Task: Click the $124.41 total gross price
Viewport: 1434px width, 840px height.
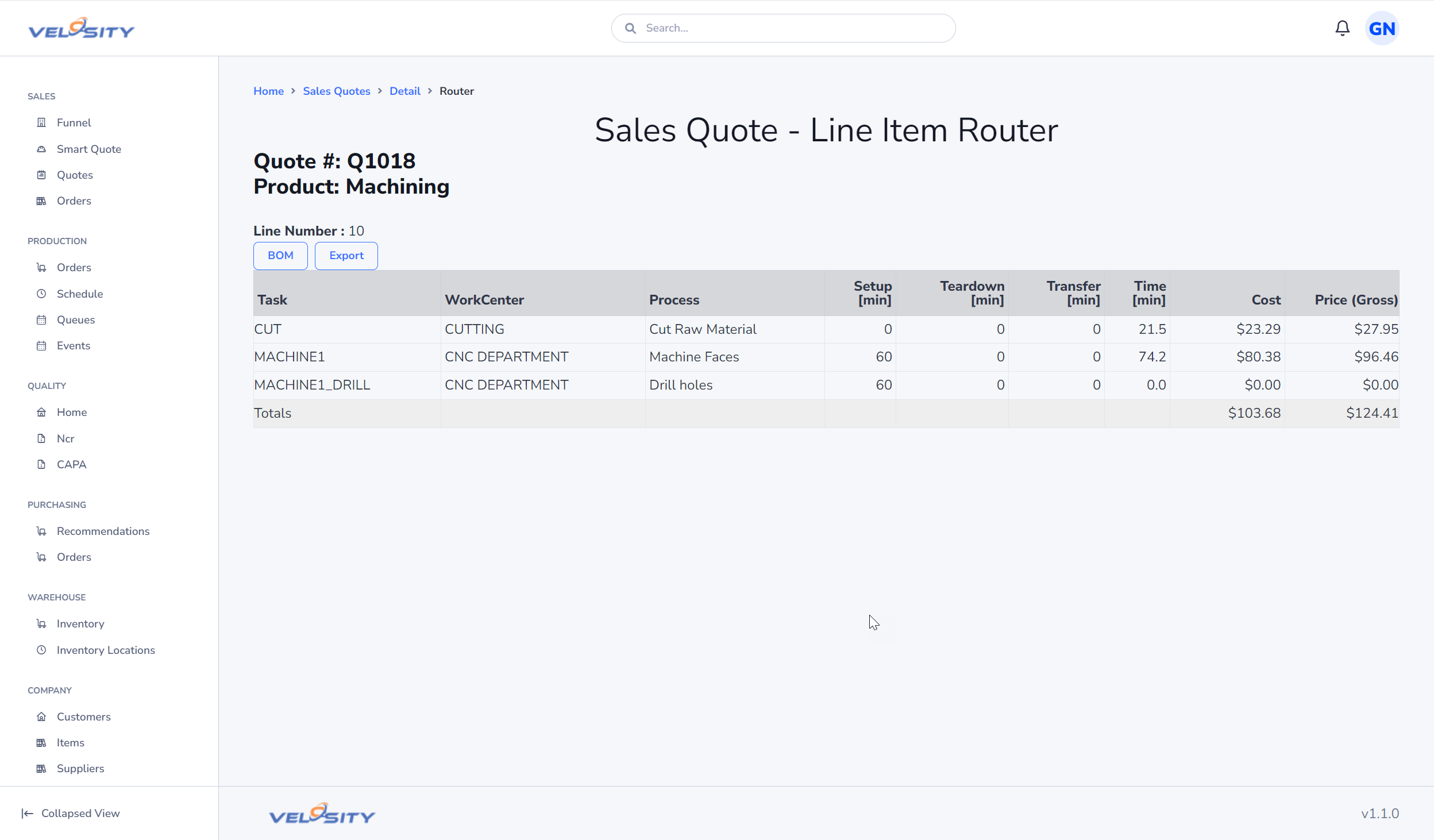Action: coord(1372,413)
